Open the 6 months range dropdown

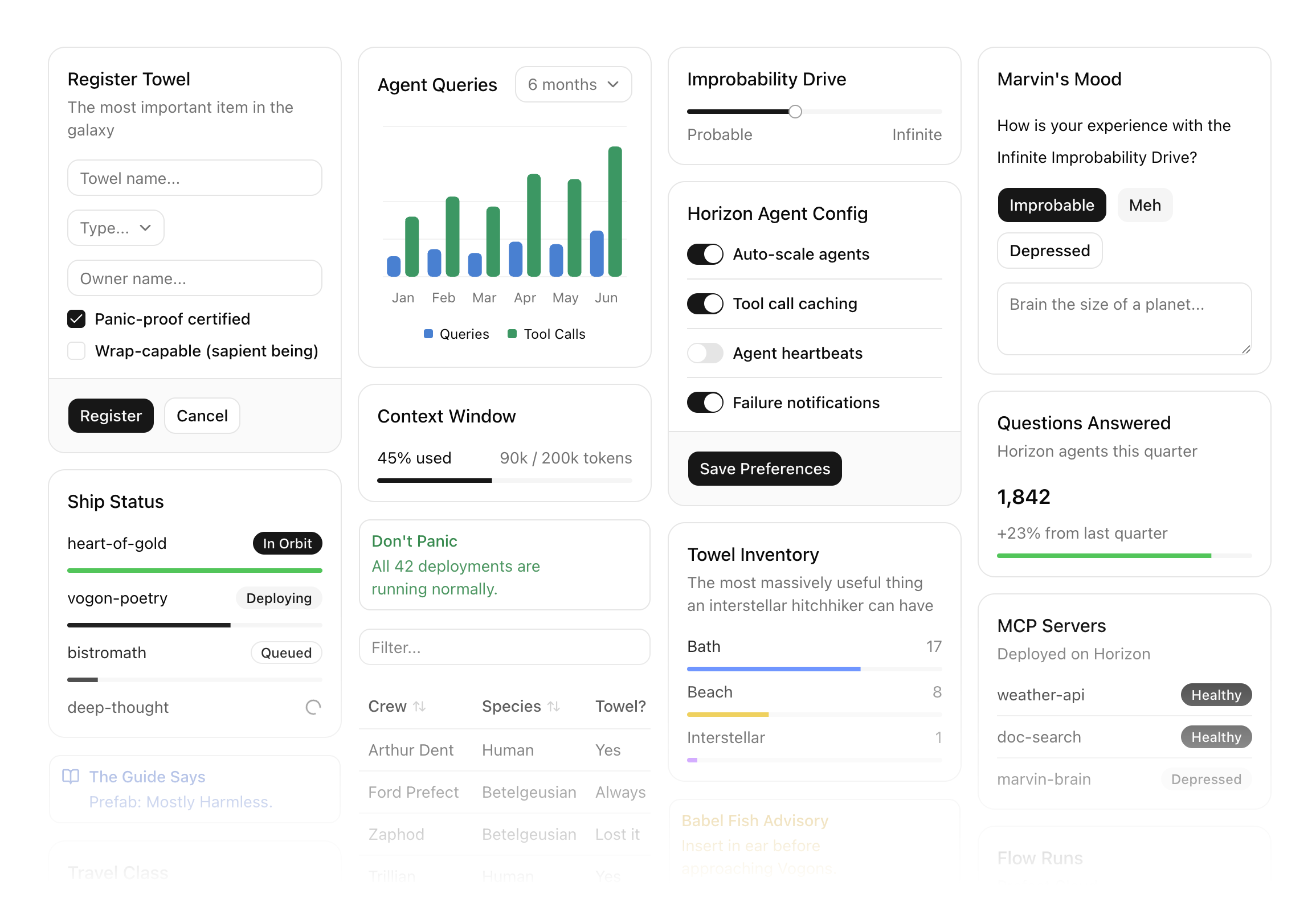tap(573, 85)
